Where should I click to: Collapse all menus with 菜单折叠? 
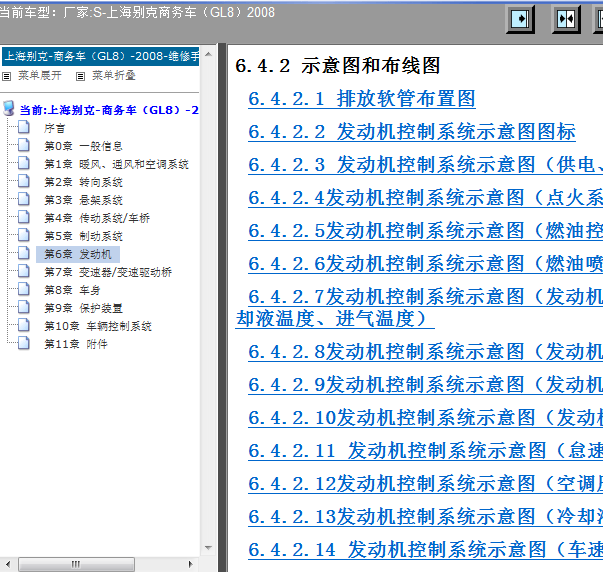coord(113,75)
